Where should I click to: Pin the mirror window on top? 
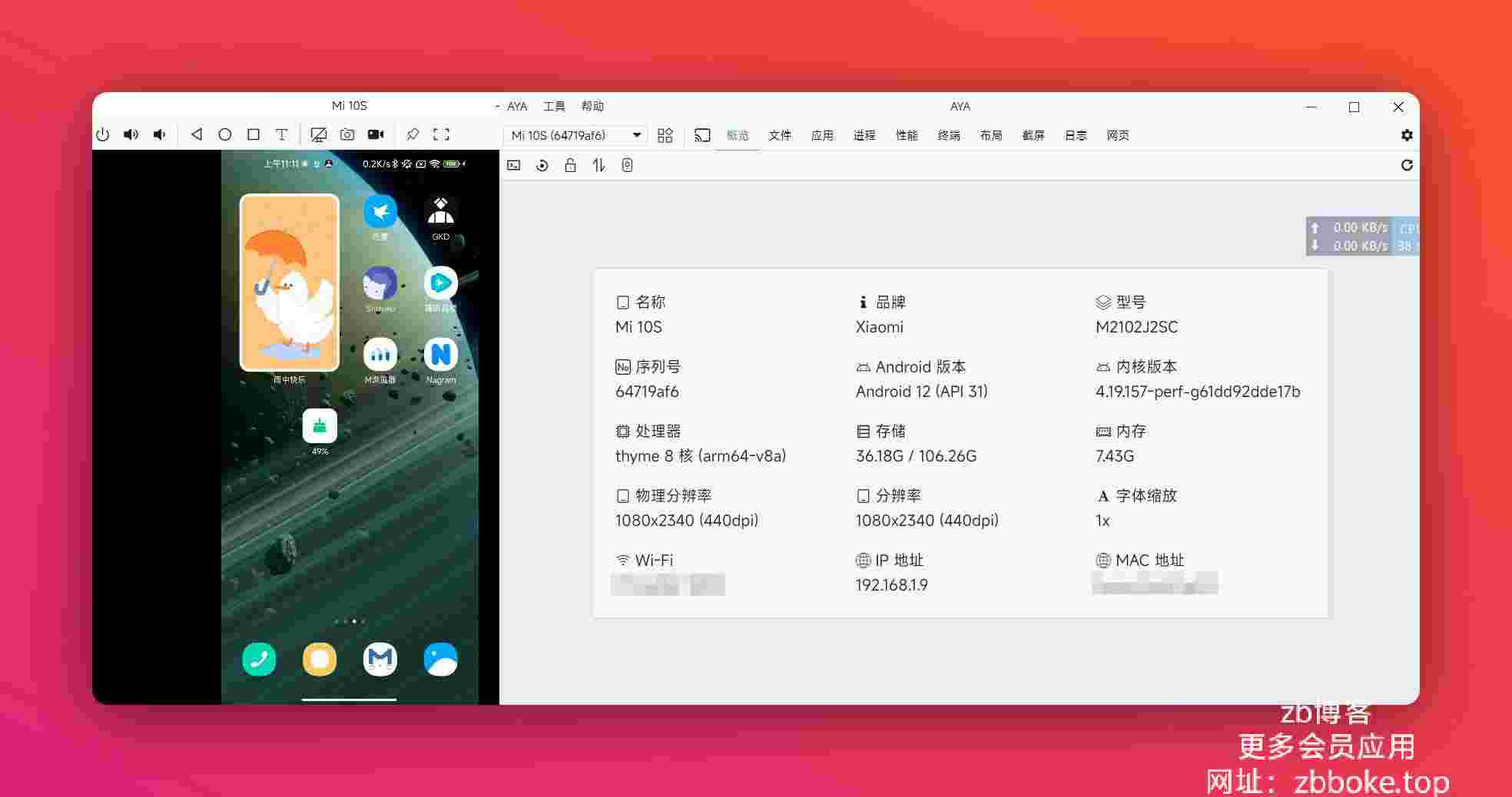tap(413, 134)
